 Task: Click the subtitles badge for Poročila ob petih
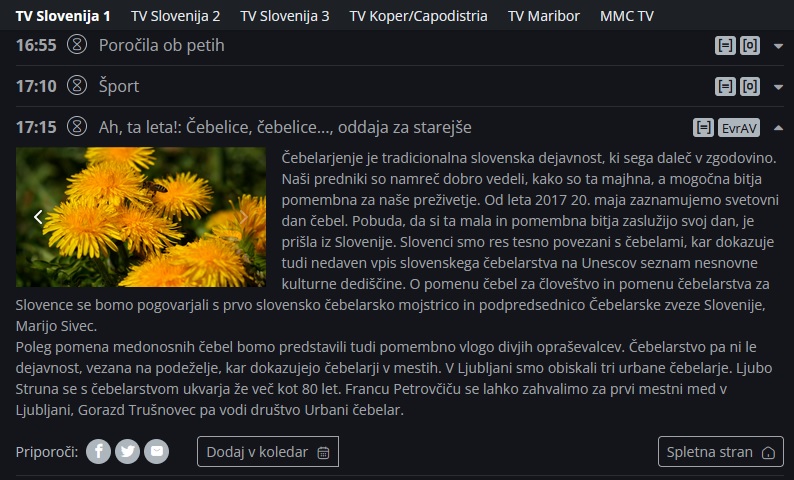(725, 46)
